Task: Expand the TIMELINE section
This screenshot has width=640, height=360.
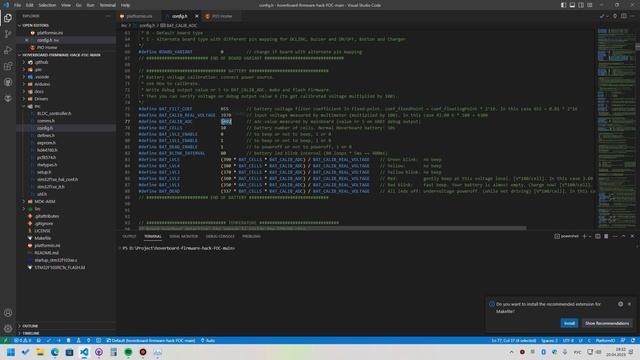Action: (x=31, y=333)
